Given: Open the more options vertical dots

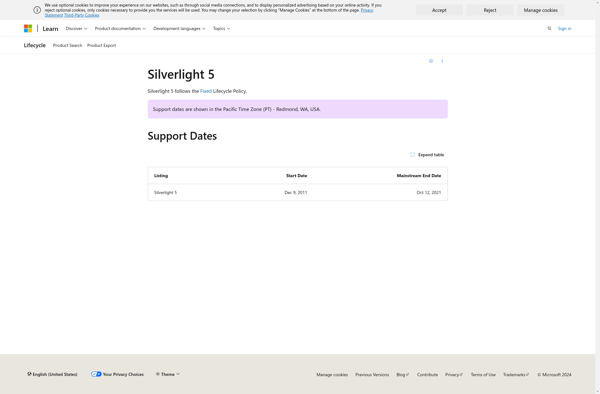Looking at the screenshot, I should 442,61.
